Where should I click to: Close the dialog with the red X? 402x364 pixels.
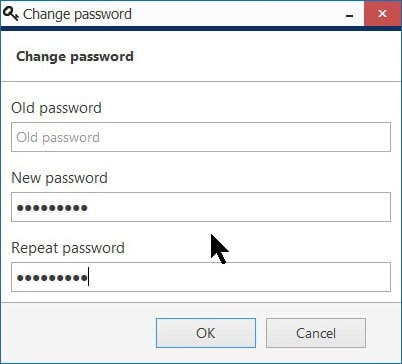(x=382, y=14)
